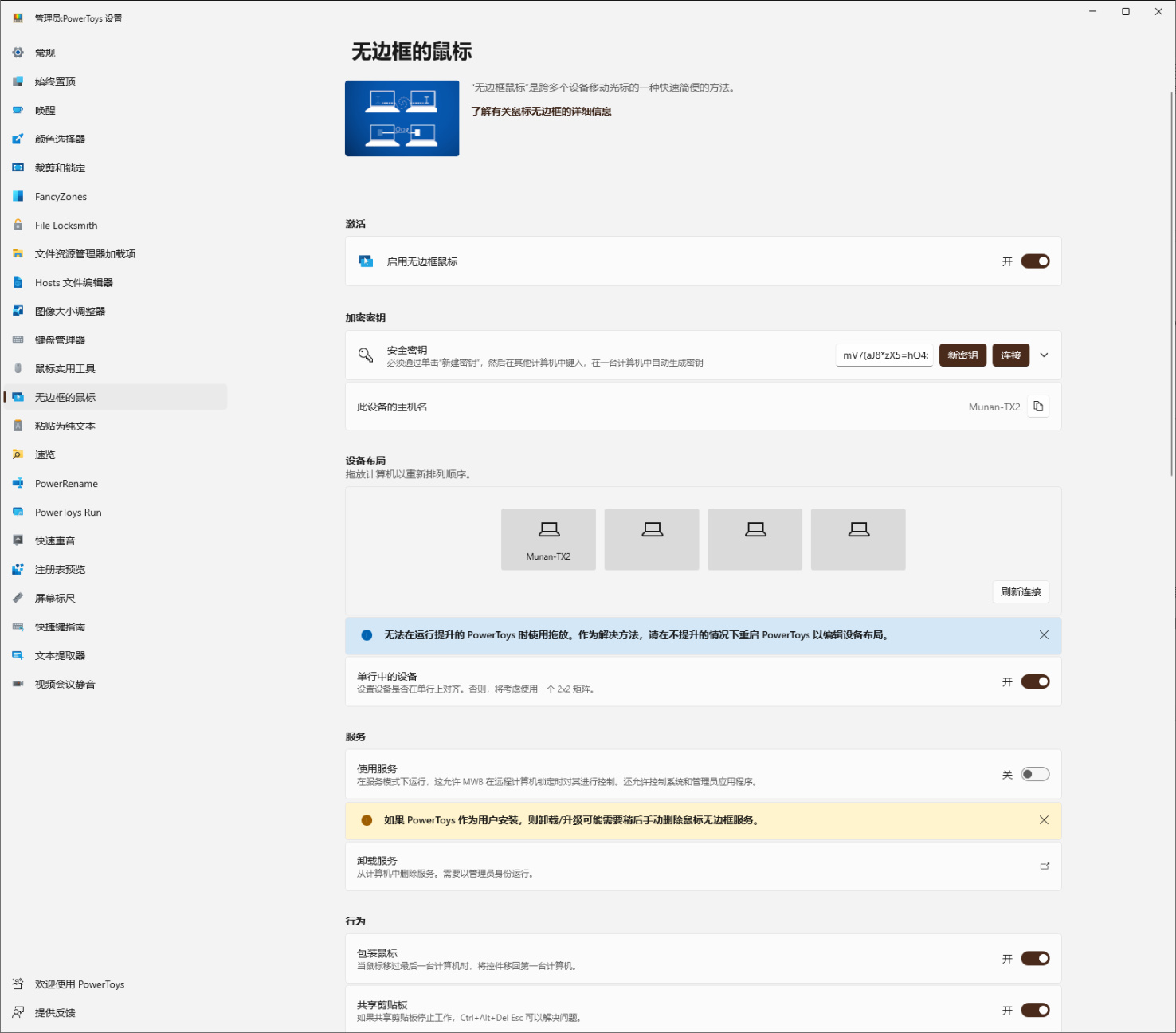Click the 此设备的主机名 label

[x=392, y=407]
